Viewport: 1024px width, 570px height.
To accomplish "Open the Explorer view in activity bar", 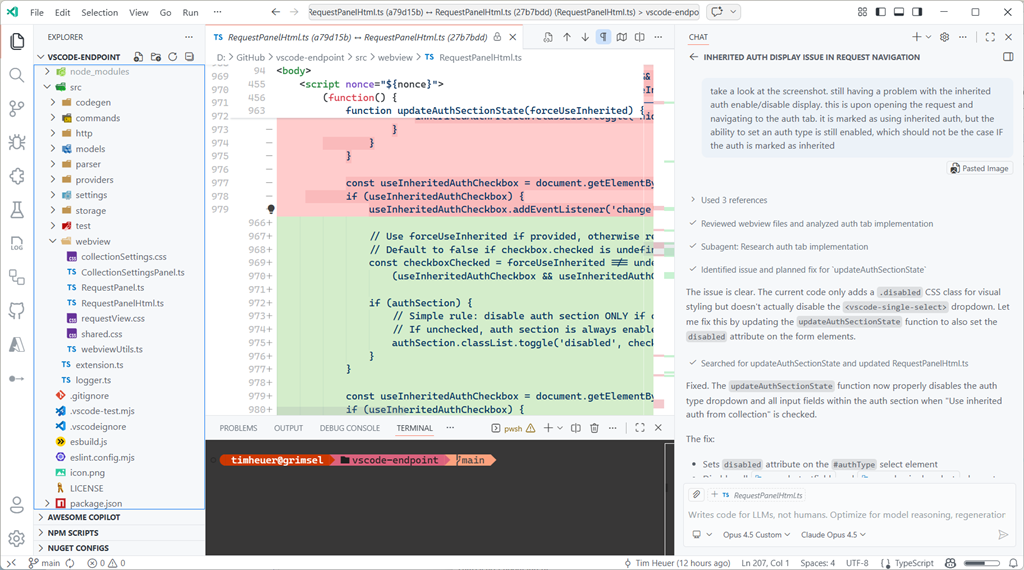I will (x=17, y=41).
